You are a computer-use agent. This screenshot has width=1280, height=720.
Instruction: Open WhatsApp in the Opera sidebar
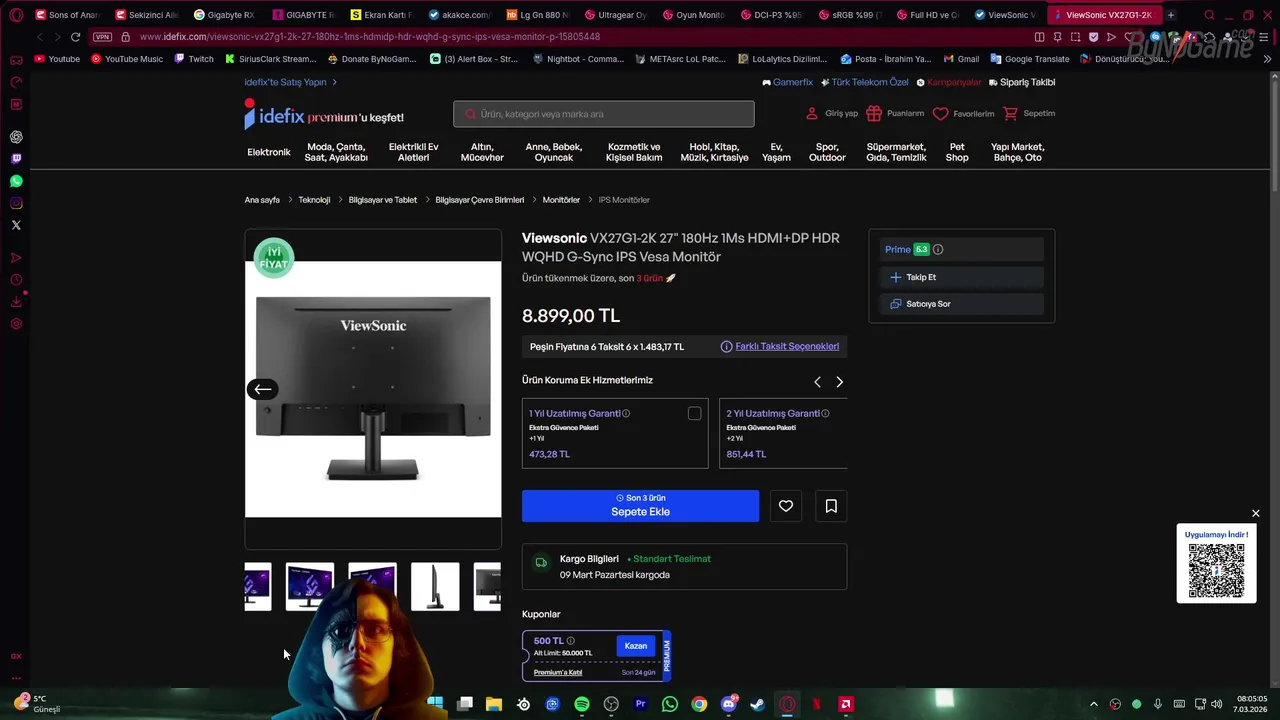tap(16, 181)
